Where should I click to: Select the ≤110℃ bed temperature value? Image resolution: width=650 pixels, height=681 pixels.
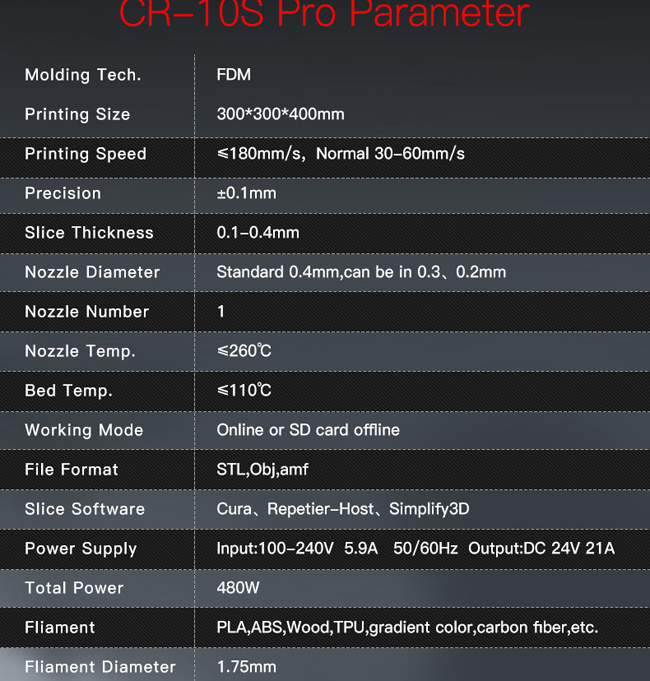point(244,390)
